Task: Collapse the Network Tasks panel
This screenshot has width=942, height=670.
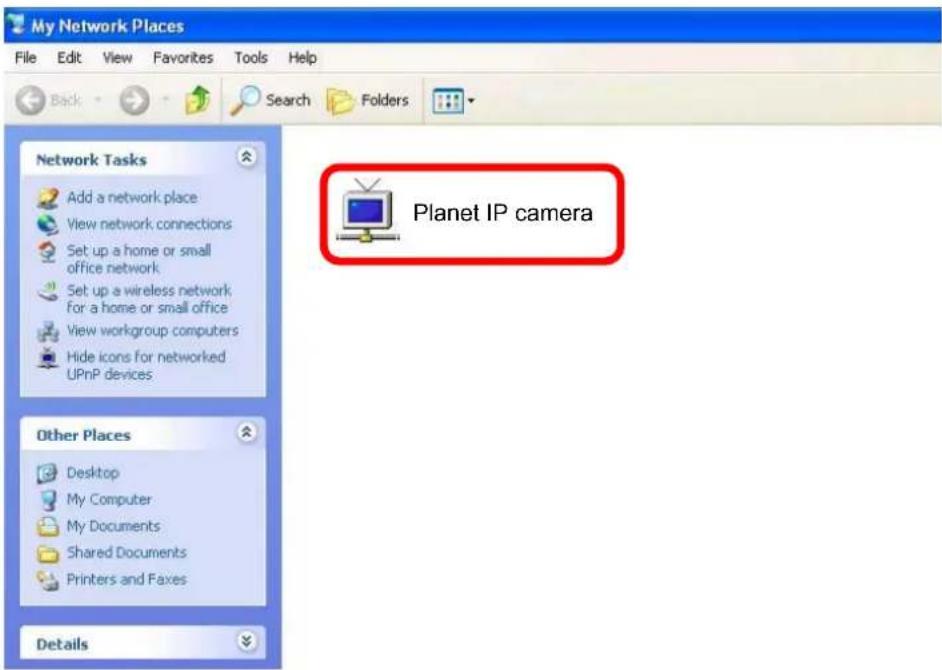Action: coord(246,157)
